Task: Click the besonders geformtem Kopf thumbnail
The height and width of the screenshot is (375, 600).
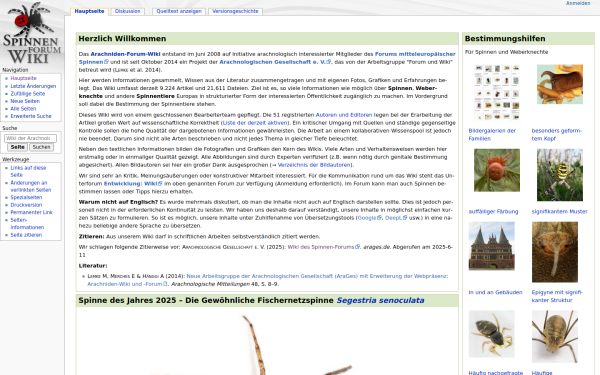Action: (x=559, y=84)
